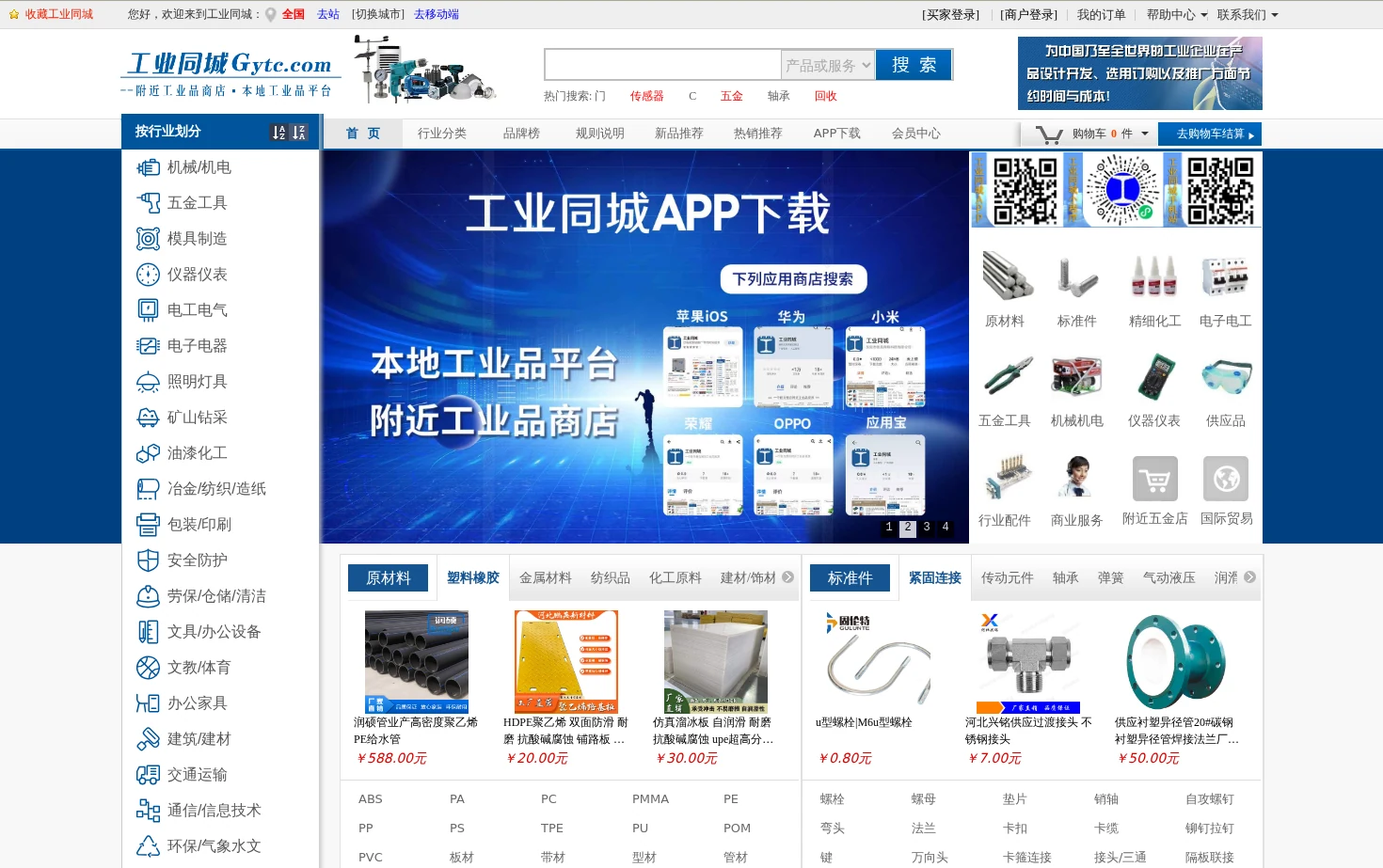This screenshot has width=1383, height=868.
Task: Click the 搜索 button
Action: pos(914,65)
